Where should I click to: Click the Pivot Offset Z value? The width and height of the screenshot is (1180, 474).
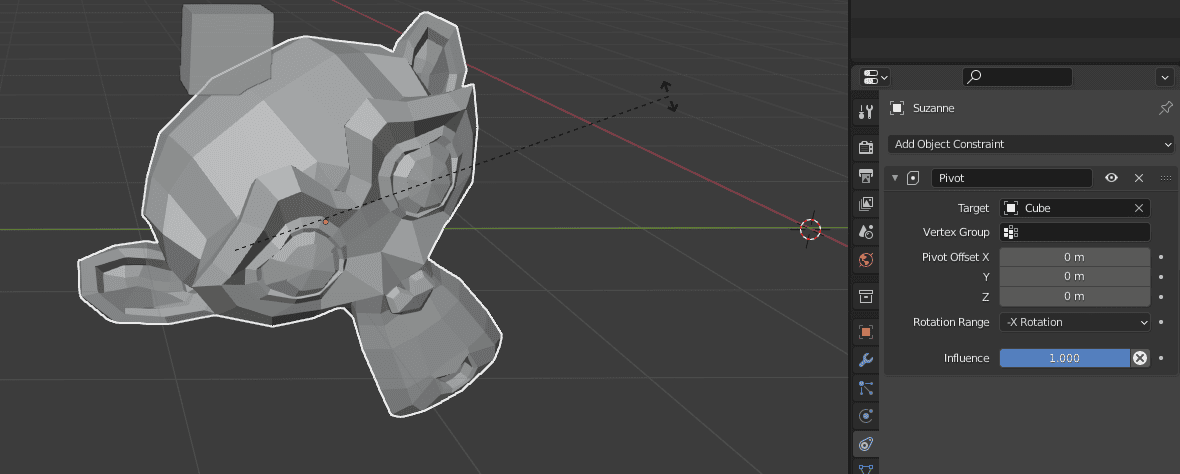[x=1075, y=296]
